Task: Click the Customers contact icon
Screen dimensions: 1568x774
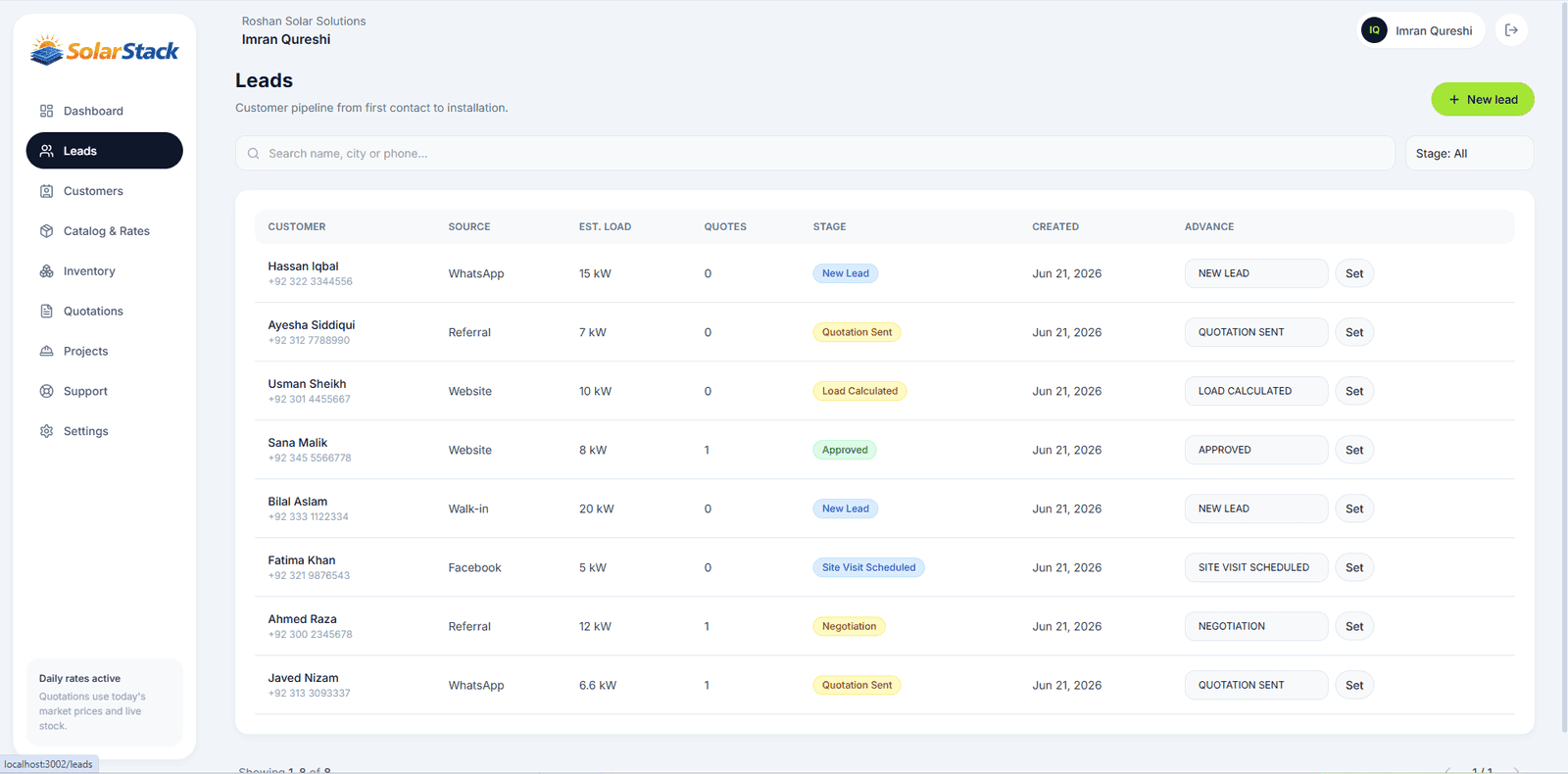Action: pos(46,191)
